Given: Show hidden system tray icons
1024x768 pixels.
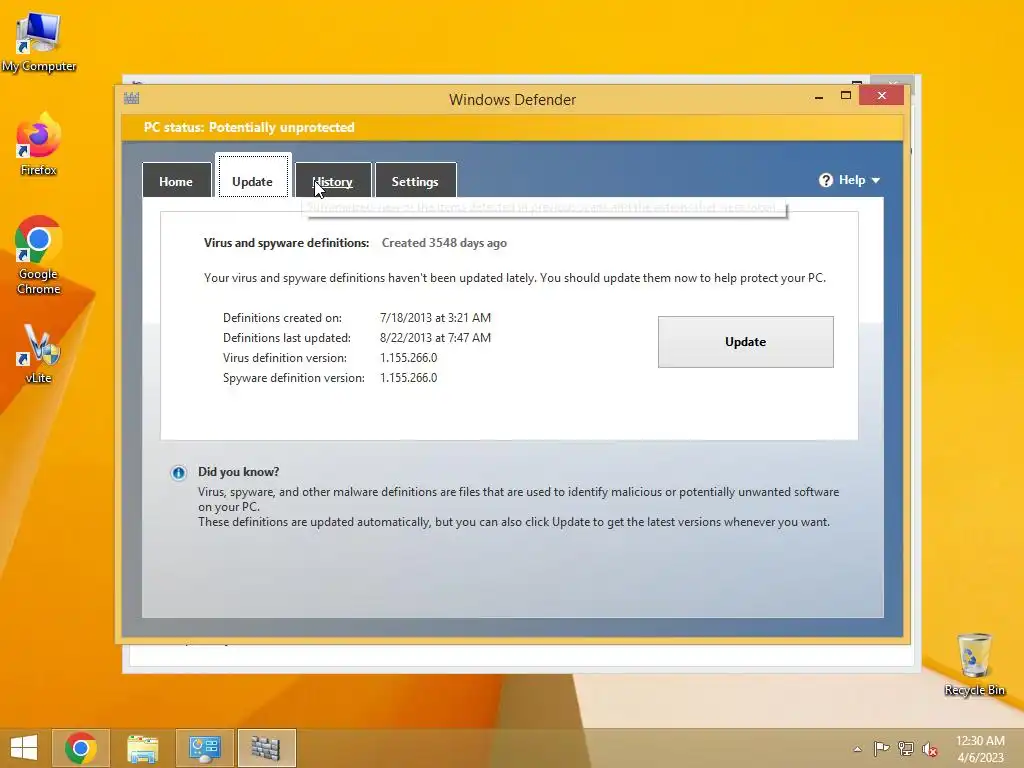Looking at the screenshot, I should (857, 749).
